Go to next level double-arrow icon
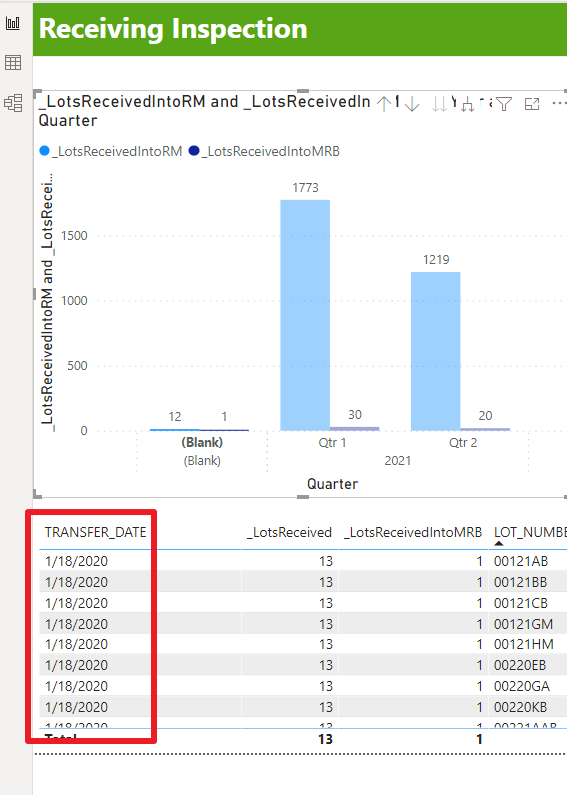Viewport: 567px width, 795px height. pos(439,104)
